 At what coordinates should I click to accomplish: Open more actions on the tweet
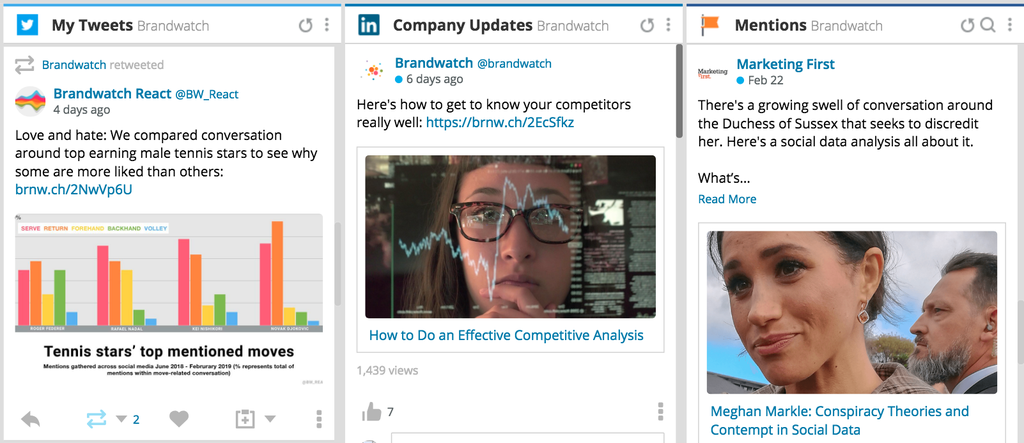(x=319, y=419)
